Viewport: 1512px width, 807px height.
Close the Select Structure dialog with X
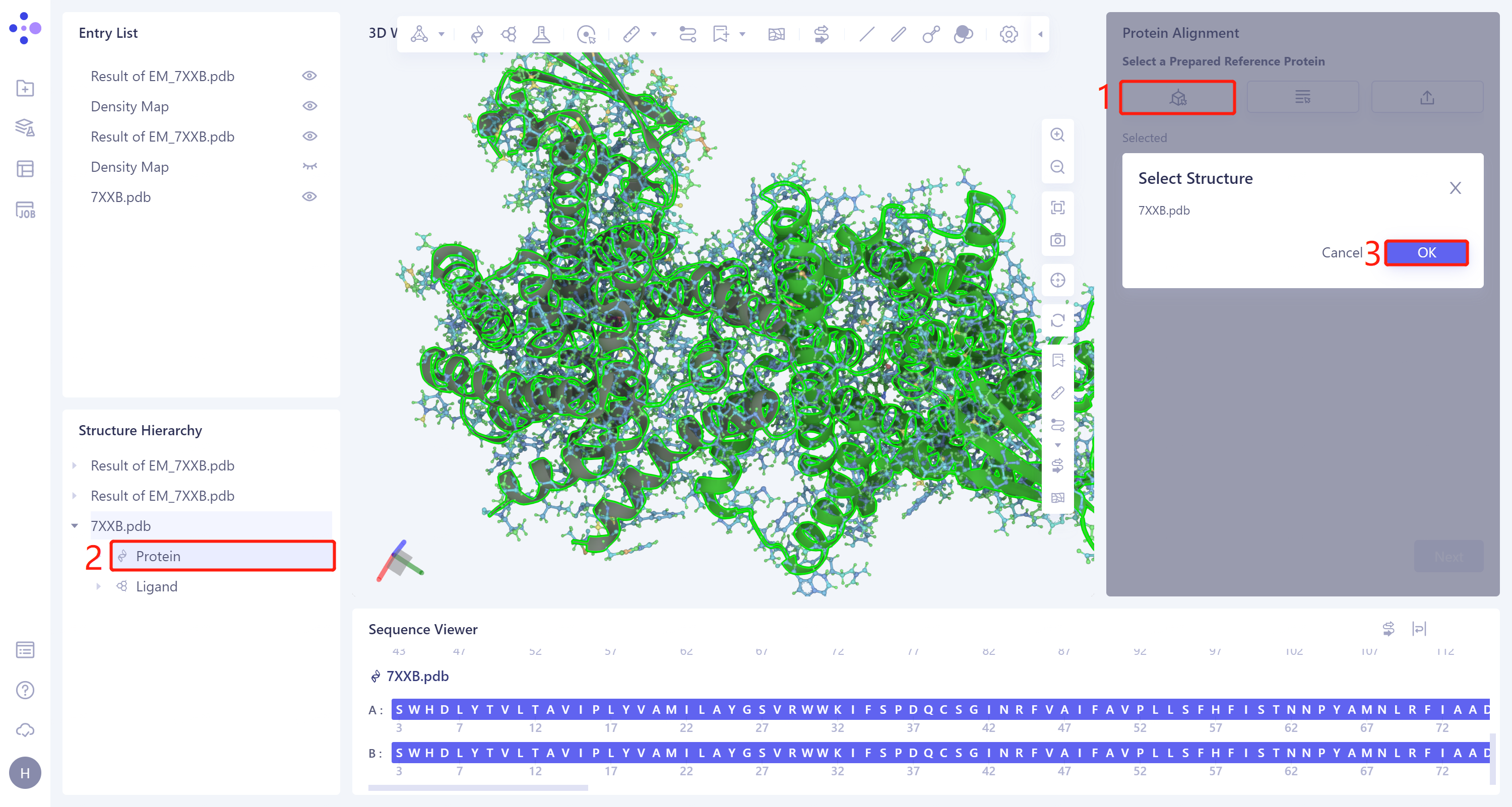point(1455,188)
